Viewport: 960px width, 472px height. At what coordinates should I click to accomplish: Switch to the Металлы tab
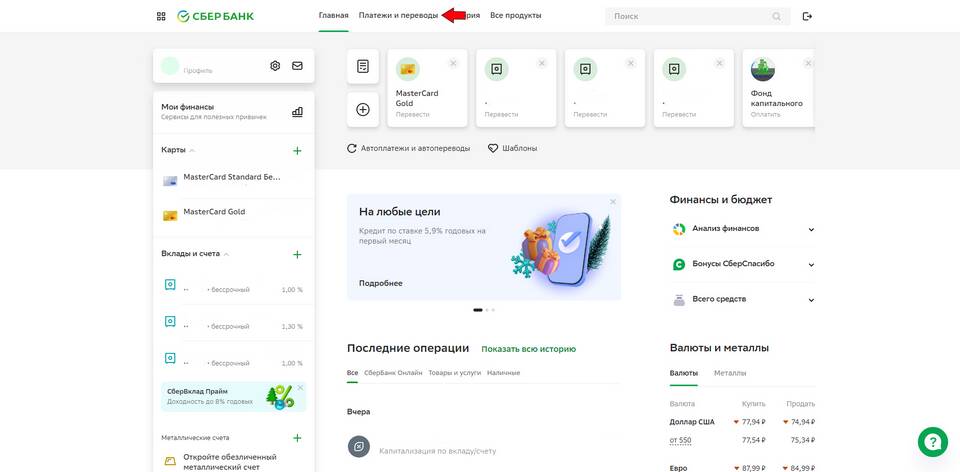(x=730, y=373)
